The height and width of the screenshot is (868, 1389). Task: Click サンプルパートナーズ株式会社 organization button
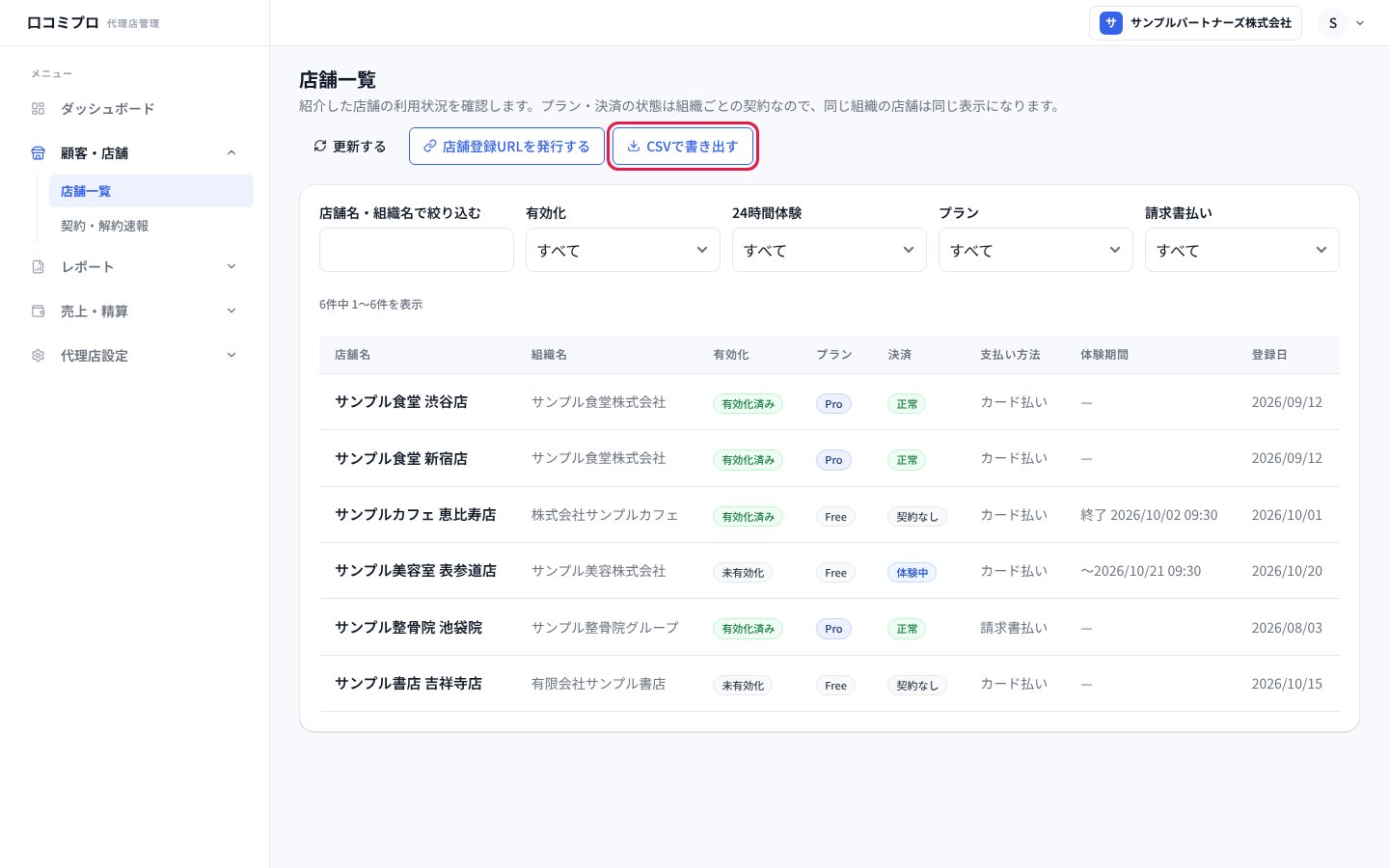(1195, 23)
